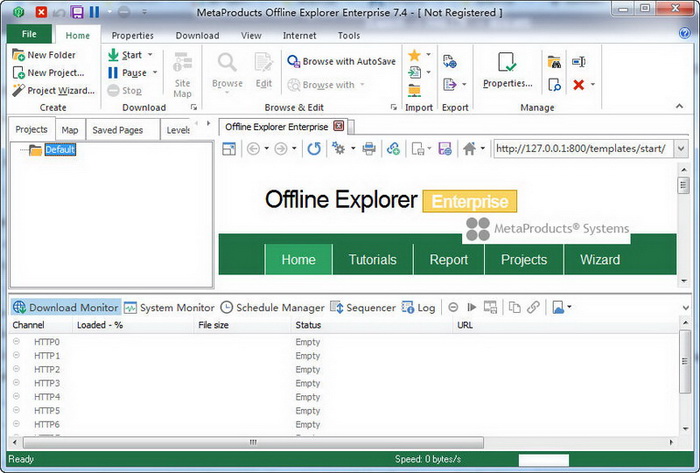Open the Sequencer panel

pyautogui.click(x=362, y=307)
